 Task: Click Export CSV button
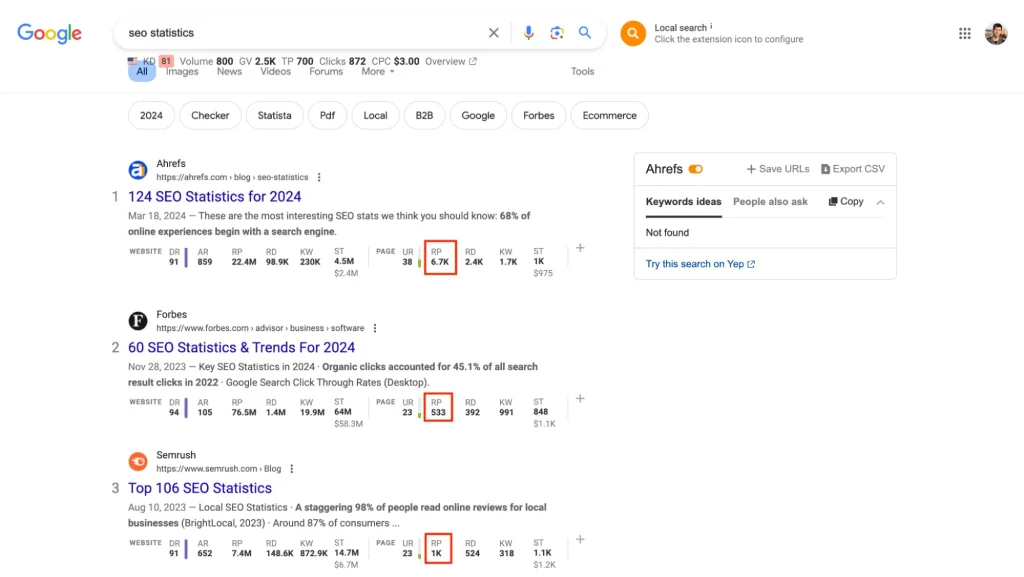(x=853, y=169)
